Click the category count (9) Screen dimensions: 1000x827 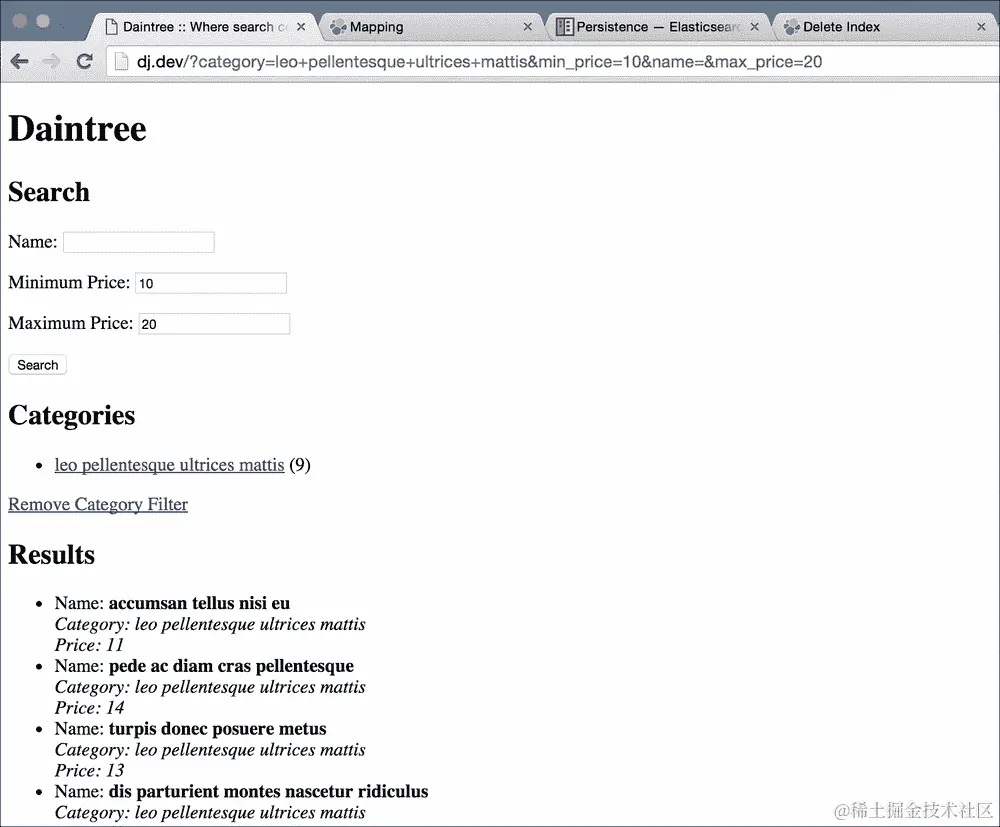click(x=300, y=465)
